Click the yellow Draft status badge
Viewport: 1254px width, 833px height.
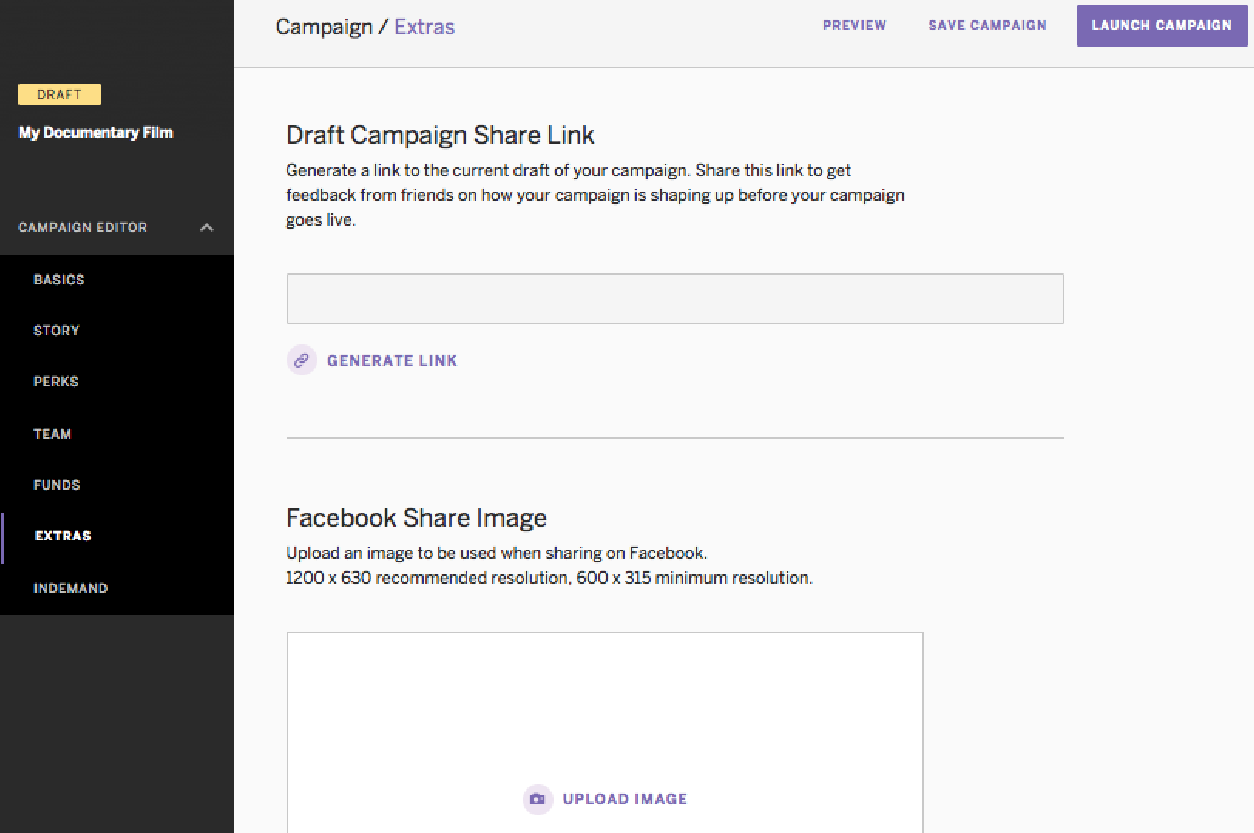point(59,94)
